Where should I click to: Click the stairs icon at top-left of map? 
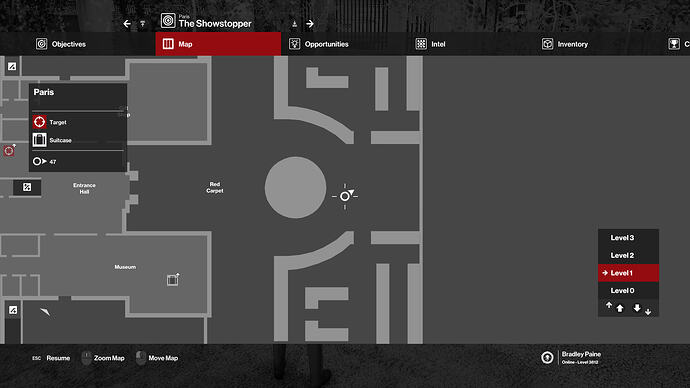[12, 66]
